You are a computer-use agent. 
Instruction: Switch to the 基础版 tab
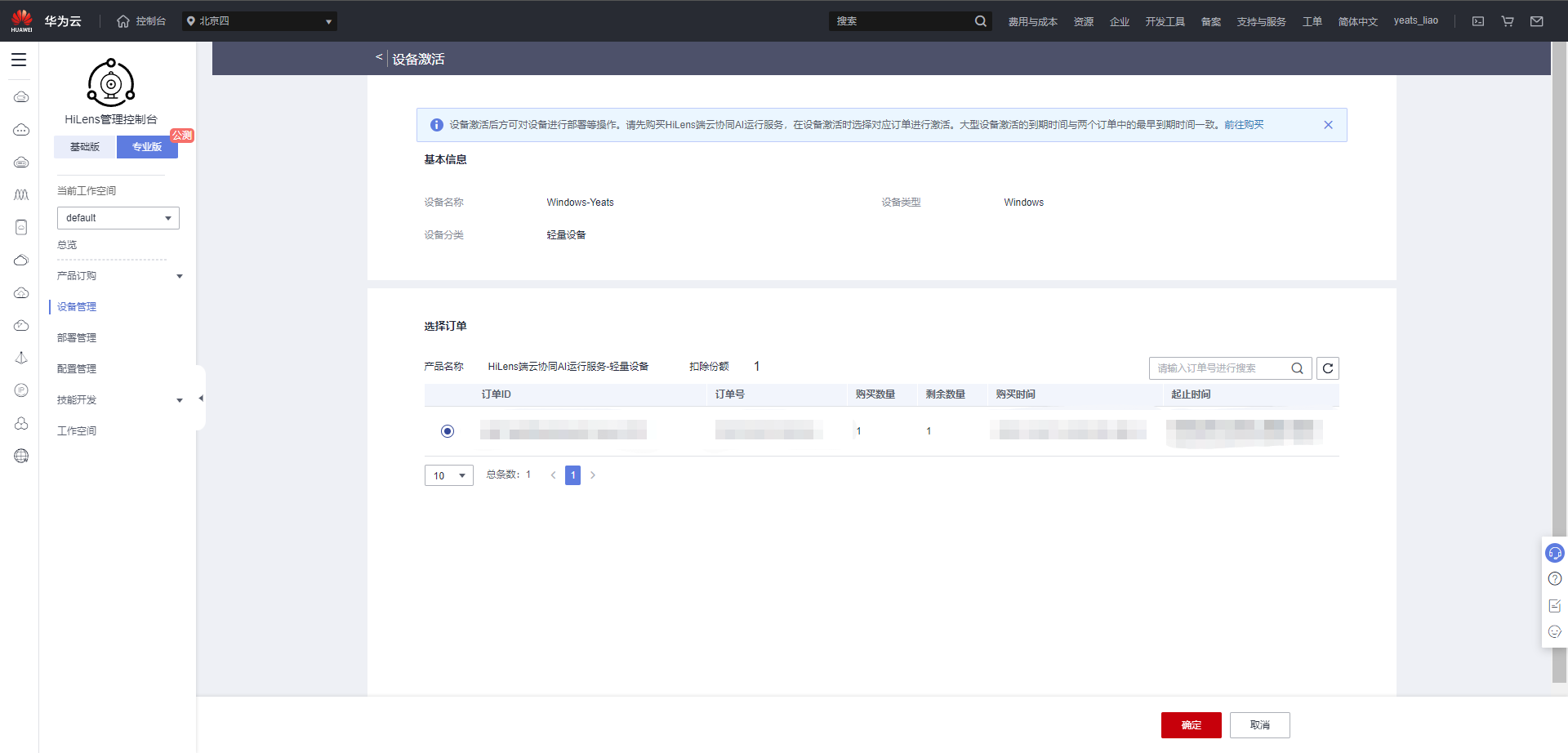[85, 147]
